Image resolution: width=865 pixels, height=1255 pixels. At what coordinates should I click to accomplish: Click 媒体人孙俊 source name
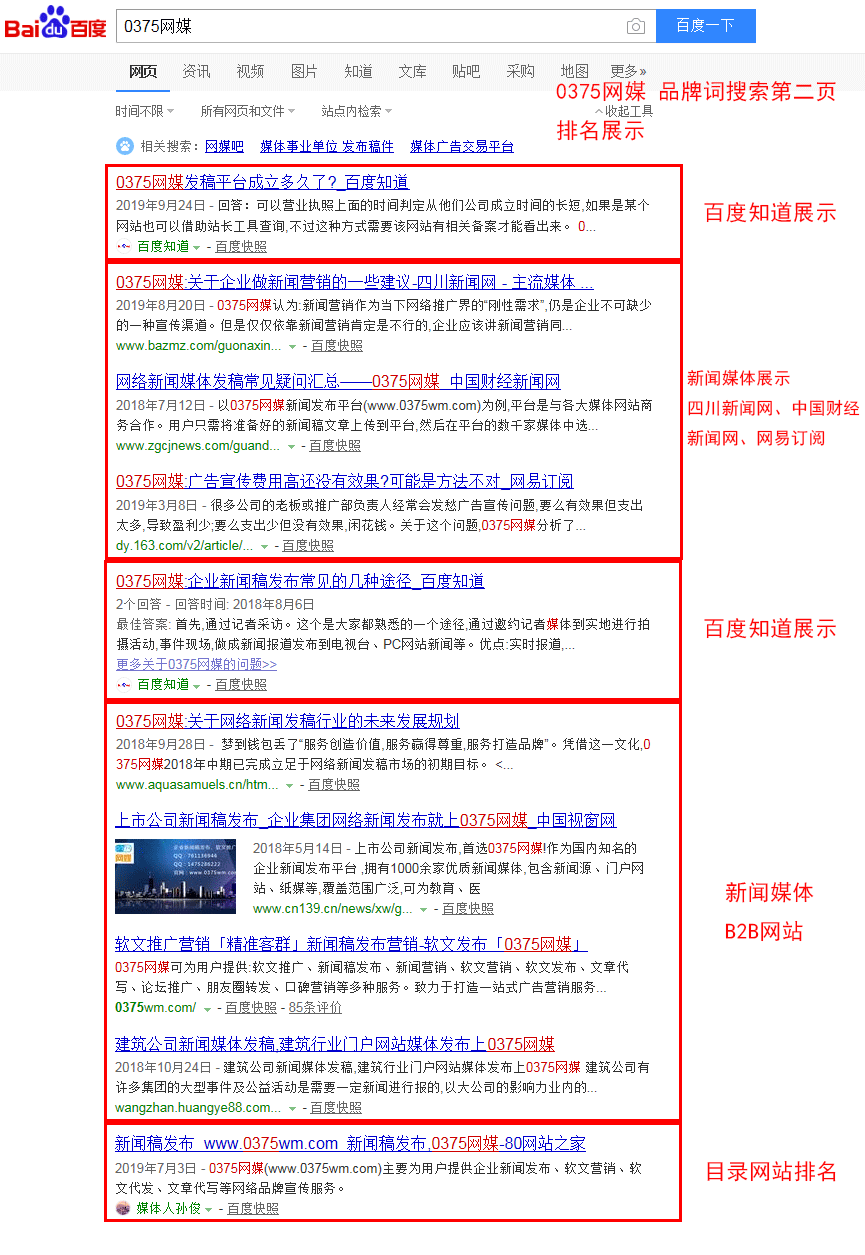168,1208
